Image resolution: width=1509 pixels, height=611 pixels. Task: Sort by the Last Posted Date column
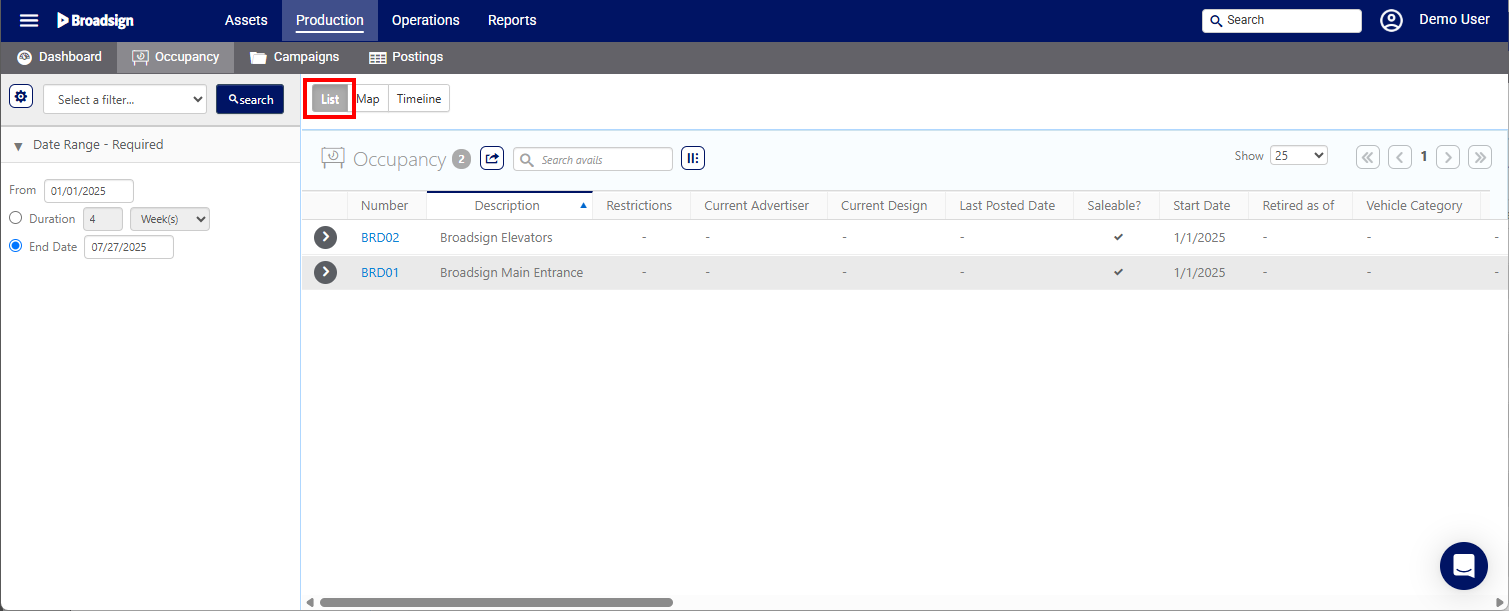click(1007, 205)
